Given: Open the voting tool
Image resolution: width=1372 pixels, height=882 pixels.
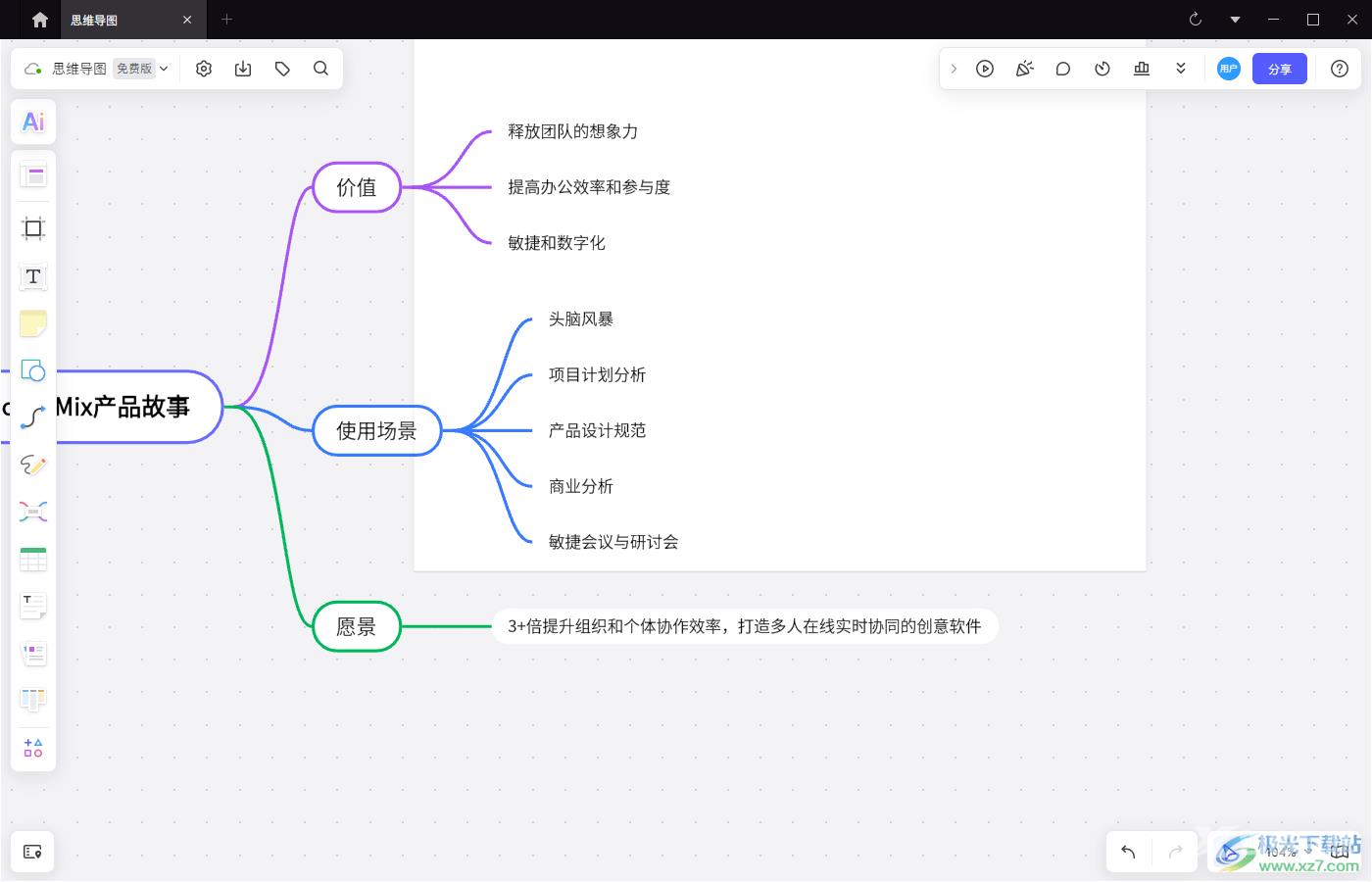Looking at the screenshot, I should click(1142, 69).
